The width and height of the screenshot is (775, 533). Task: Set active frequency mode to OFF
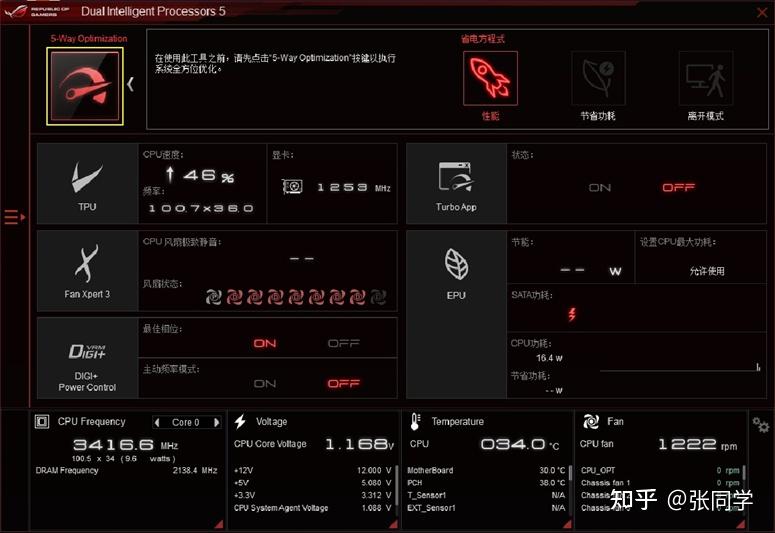(344, 384)
